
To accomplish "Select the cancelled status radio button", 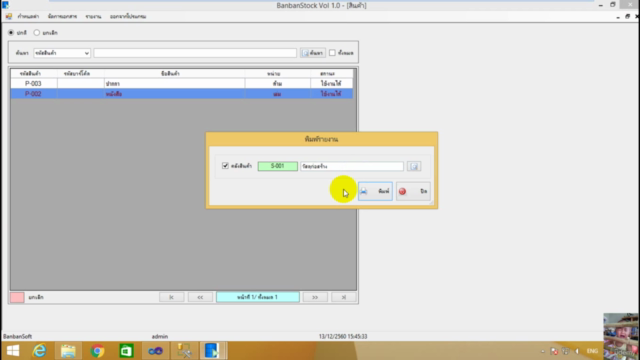I will 37,33.
